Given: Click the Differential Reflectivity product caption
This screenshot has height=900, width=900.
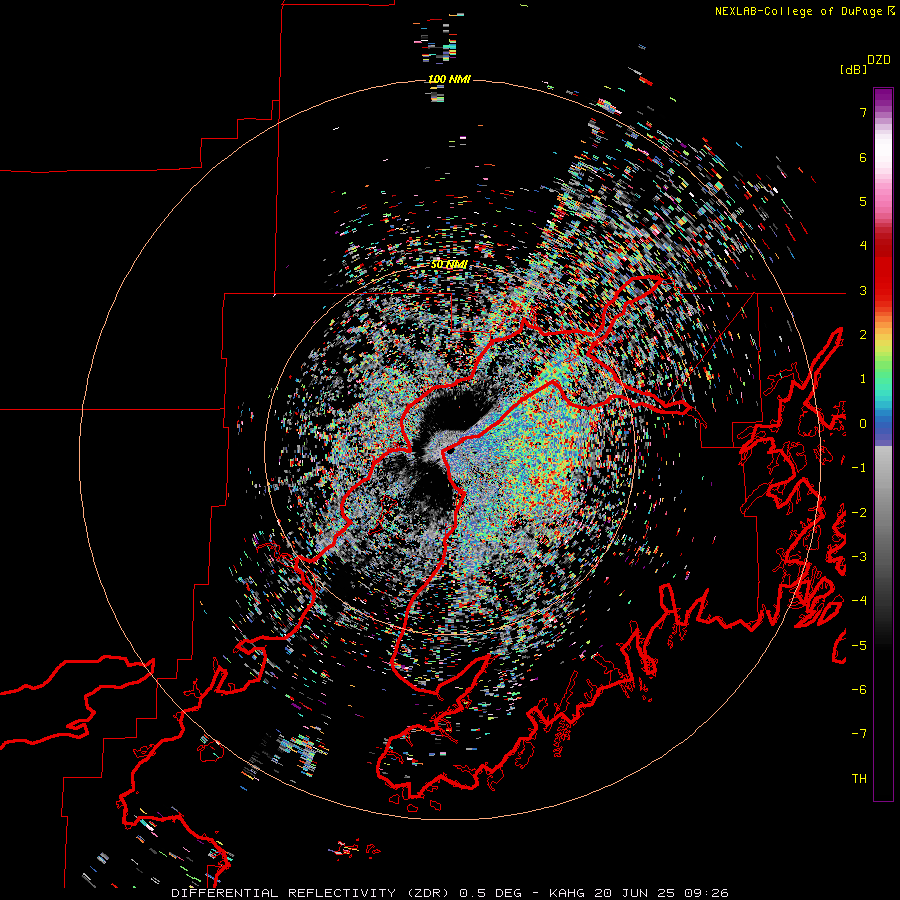Looking at the screenshot, I should coord(450,893).
